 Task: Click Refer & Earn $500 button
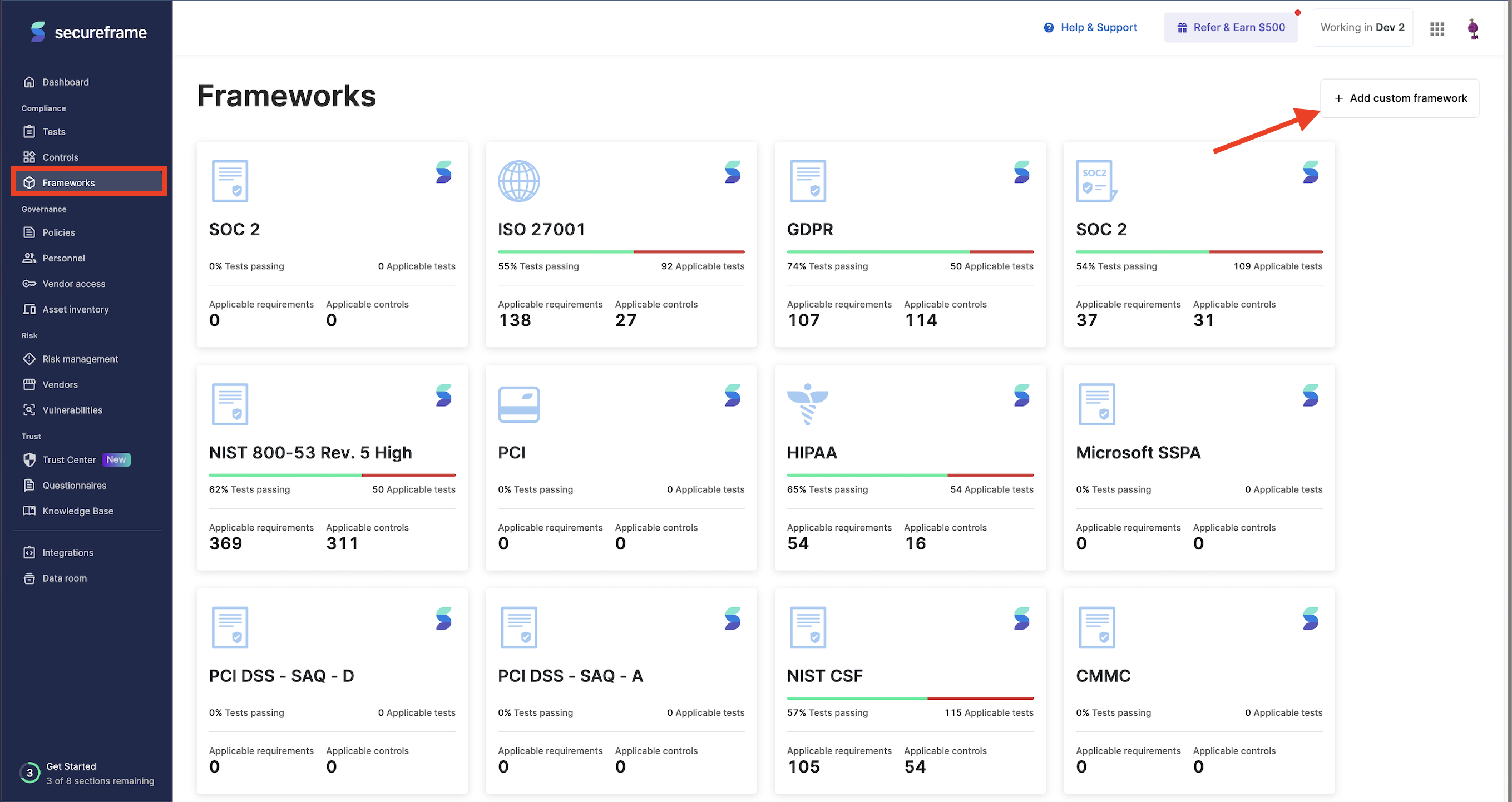[x=1231, y=28]
